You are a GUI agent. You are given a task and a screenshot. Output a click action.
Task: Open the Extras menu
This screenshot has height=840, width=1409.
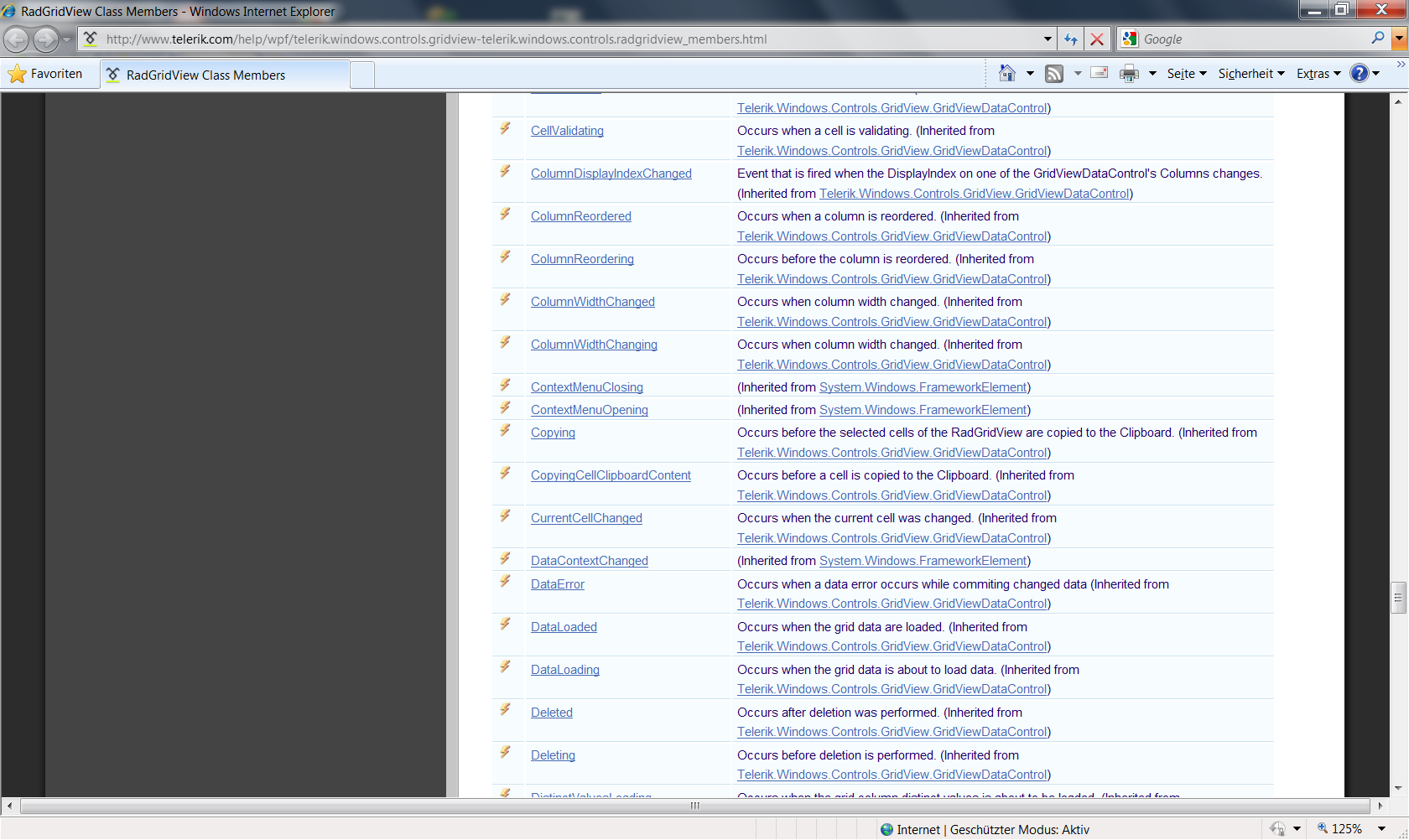click(x=1318, y=74)
